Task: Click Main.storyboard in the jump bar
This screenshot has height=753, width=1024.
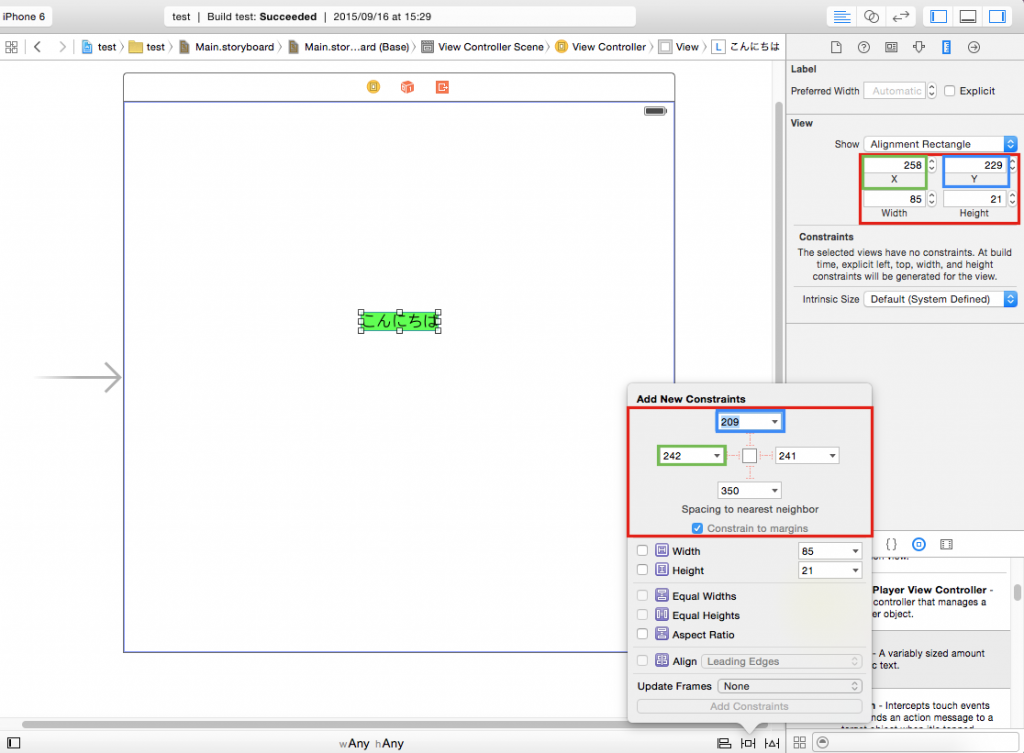Action: point(235,47)
